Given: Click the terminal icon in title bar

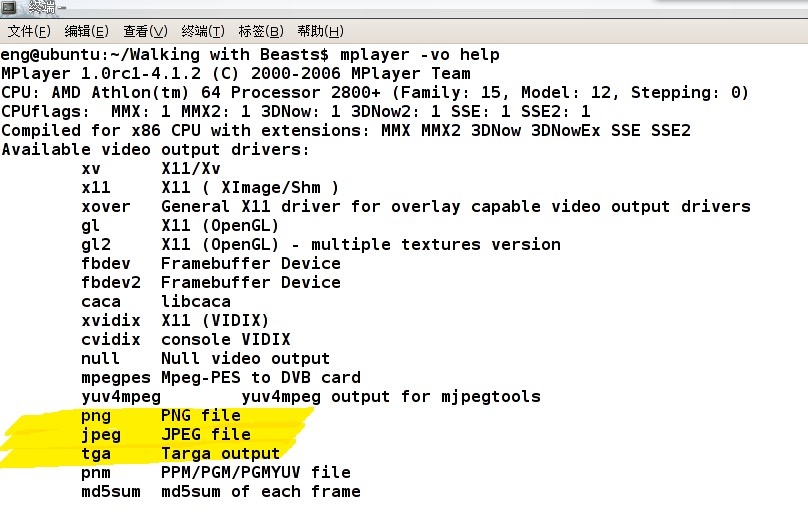Looking at the screenshot, I should click(x=9, y=7).
